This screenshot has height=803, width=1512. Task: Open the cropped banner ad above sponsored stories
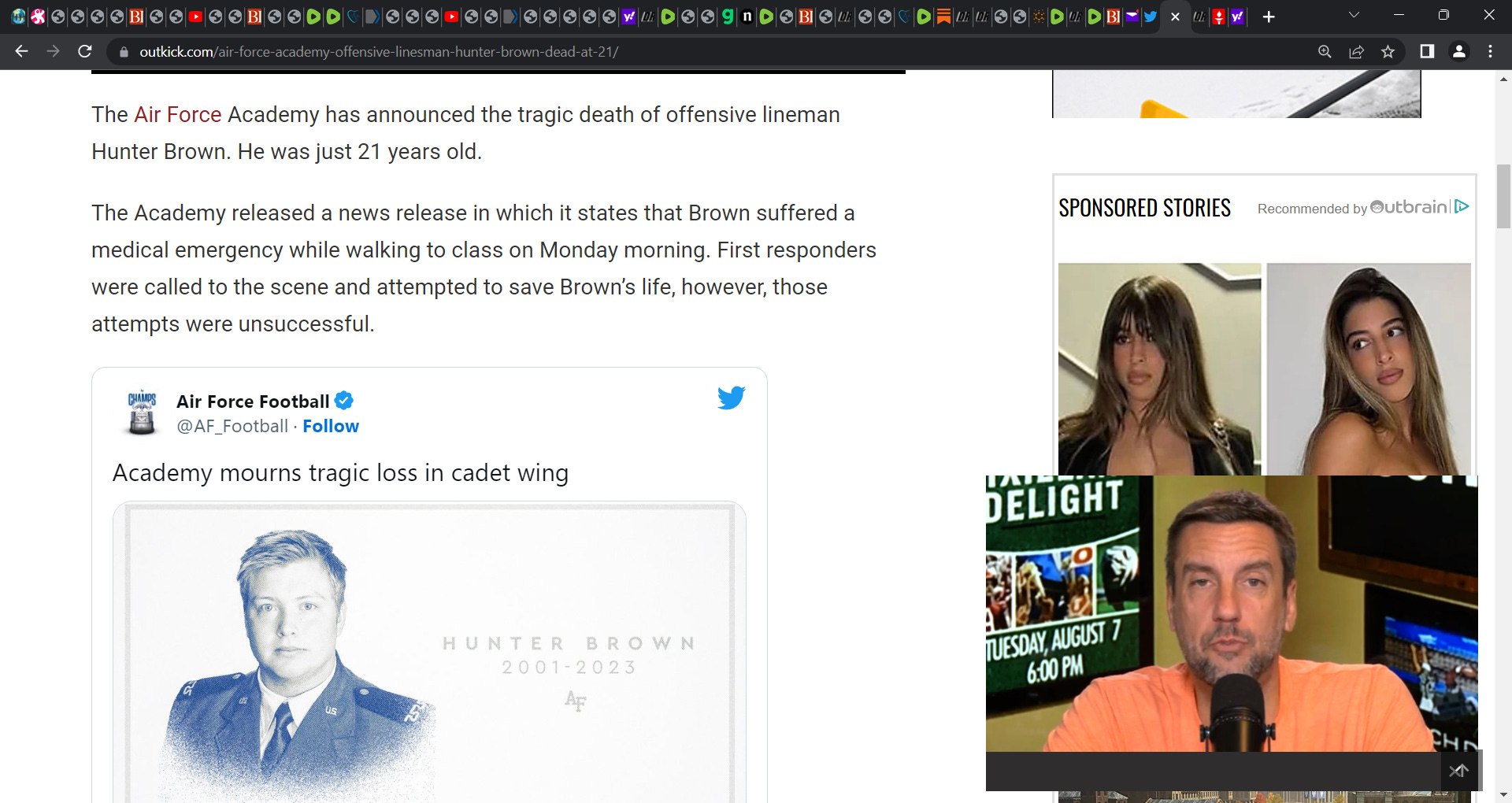1236,94
